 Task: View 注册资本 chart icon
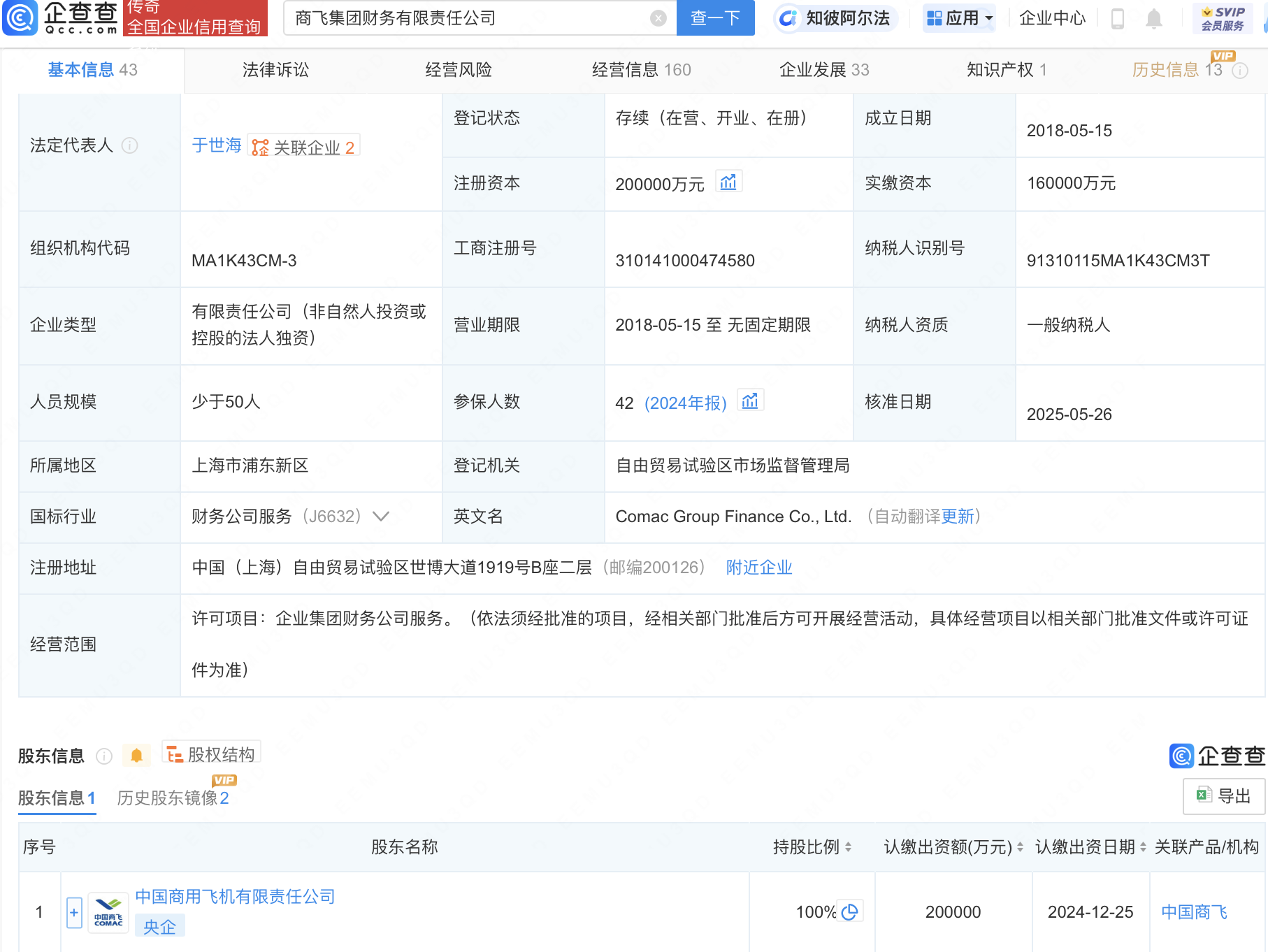click(728, 182)
